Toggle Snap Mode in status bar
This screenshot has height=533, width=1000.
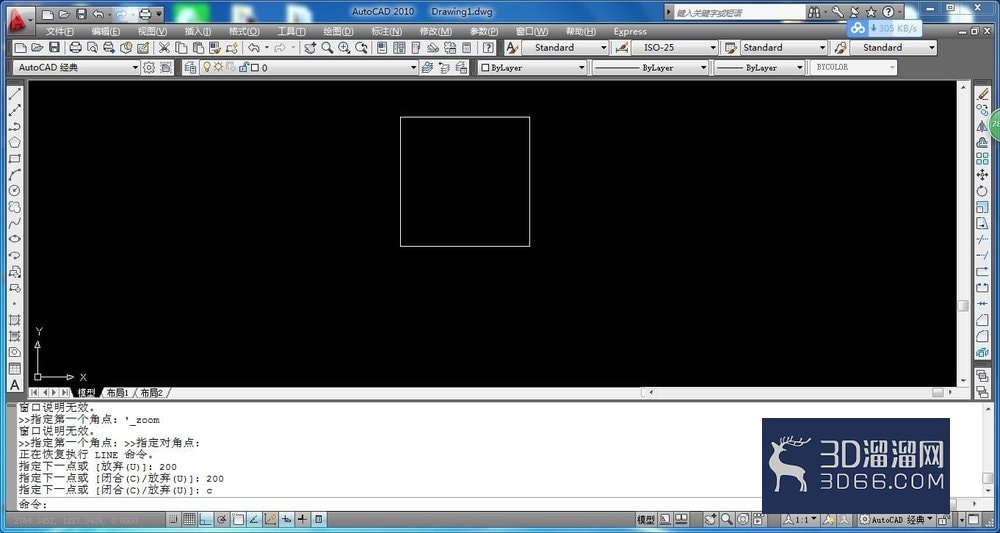pyautogui.click(x=172, y=519)
